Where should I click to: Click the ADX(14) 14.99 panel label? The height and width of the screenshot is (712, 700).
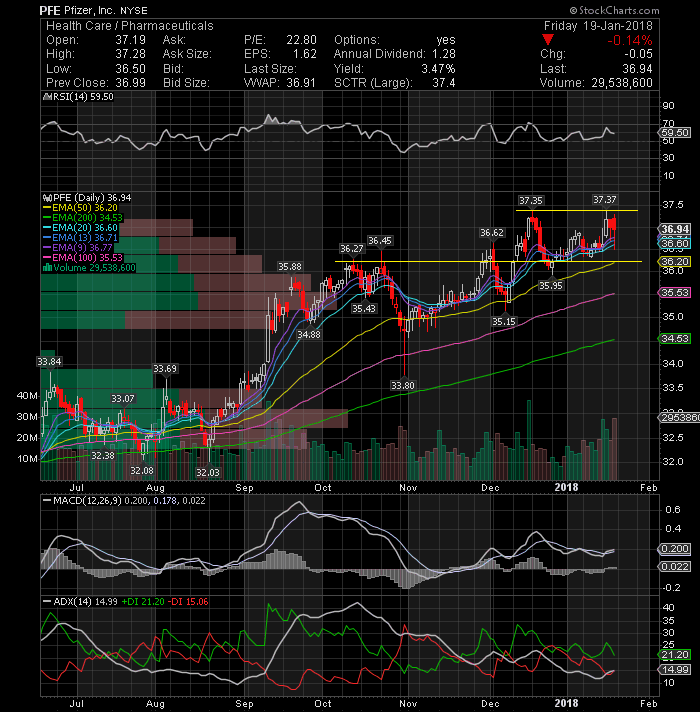(80, 602)
